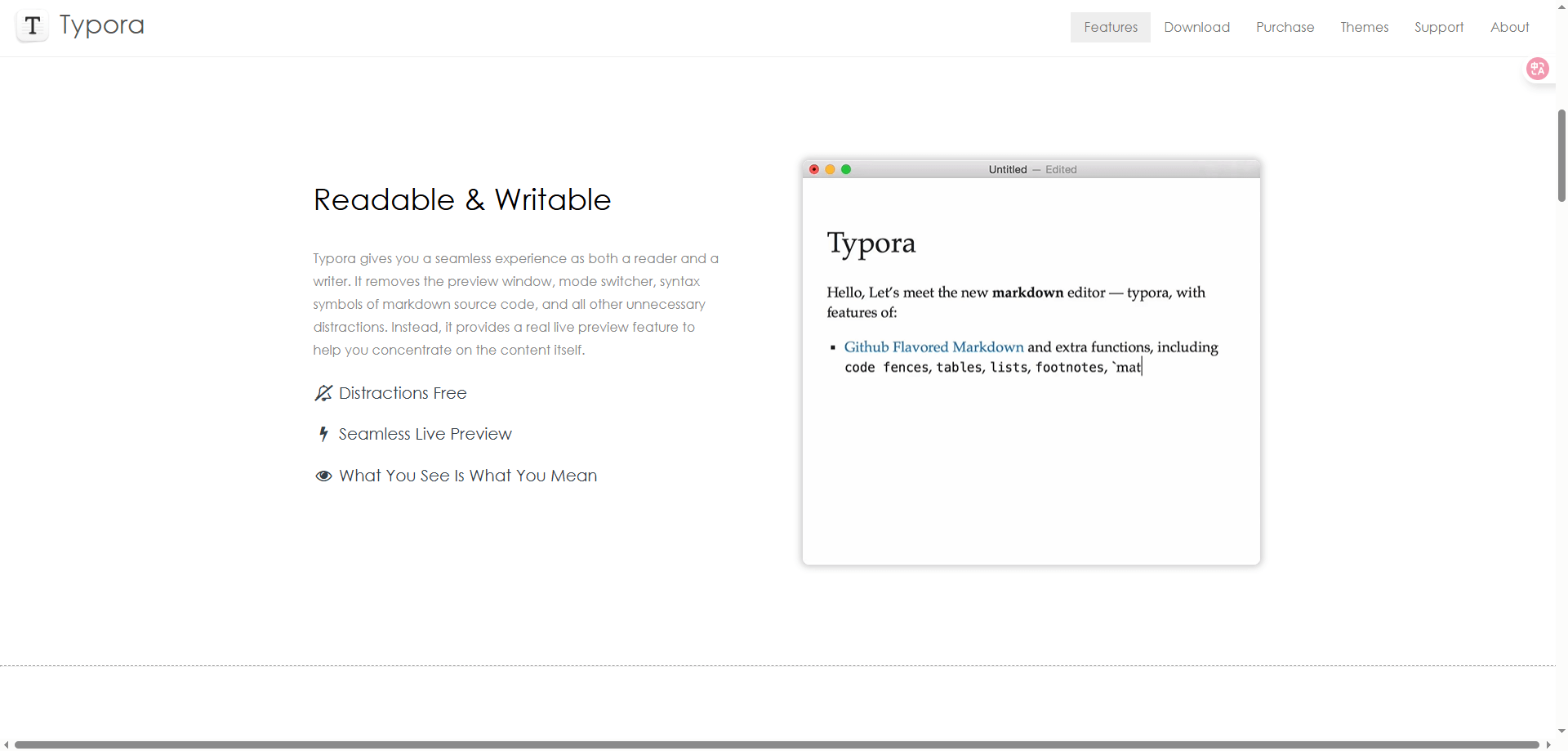Image resolution: width=1568 pixels, height=751 pixels.
Task: Click the scrollbar down arrow
Action: [1561, 731]
